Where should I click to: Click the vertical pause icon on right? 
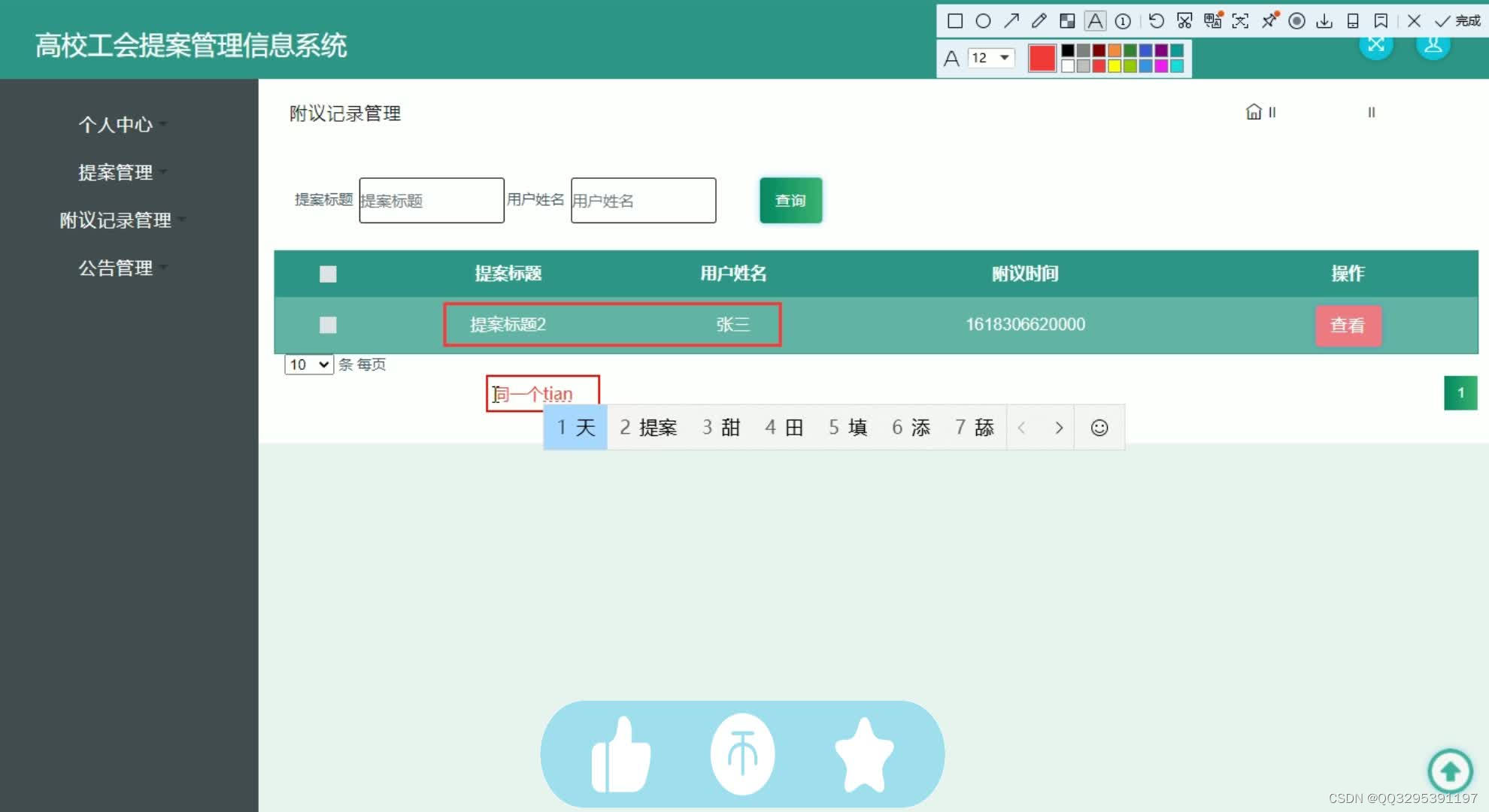1371,111
